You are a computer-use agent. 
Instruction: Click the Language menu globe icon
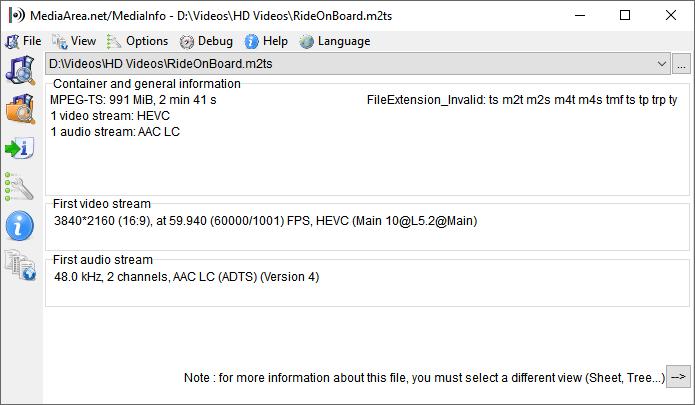[x=306, y=42]
